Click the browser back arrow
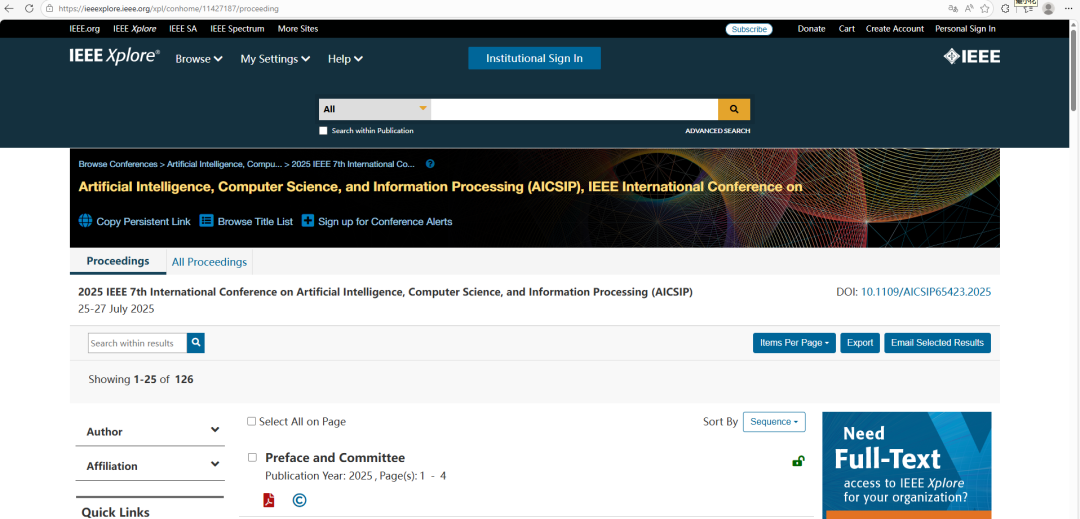 click(9, 8)
